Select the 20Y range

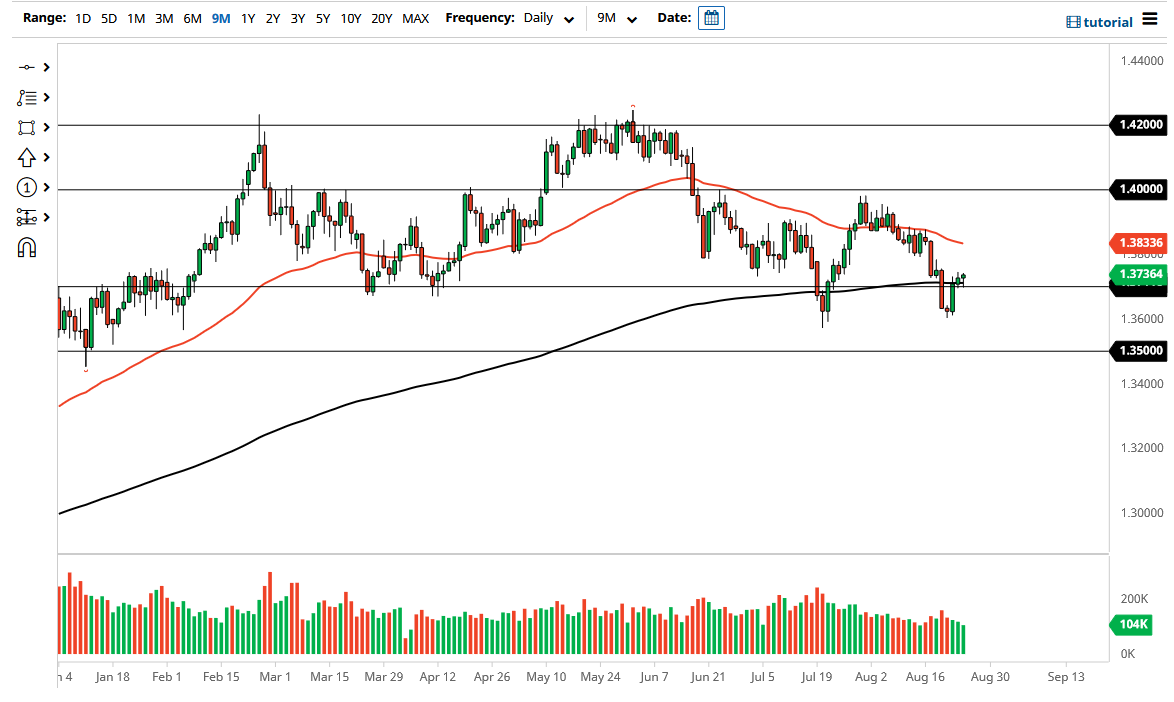(x=382, y=18)
